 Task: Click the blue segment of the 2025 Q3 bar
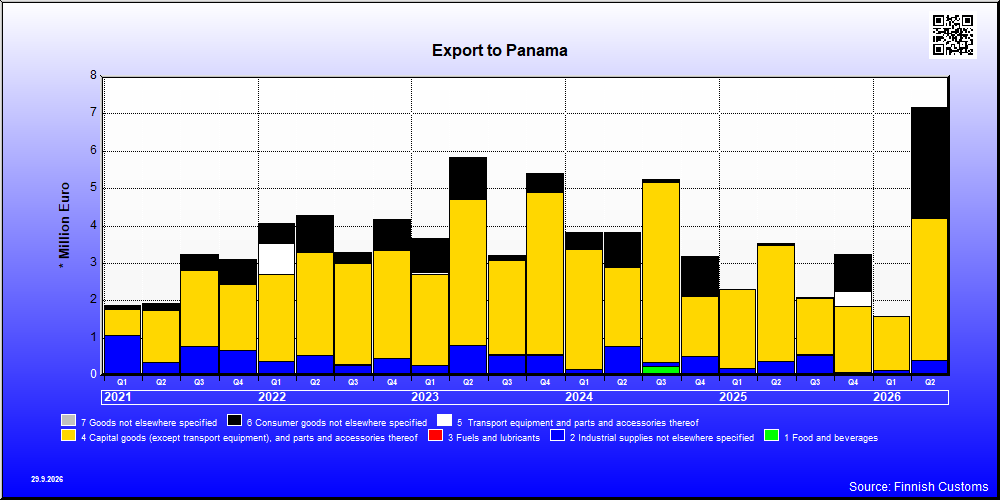coord(814,364)
